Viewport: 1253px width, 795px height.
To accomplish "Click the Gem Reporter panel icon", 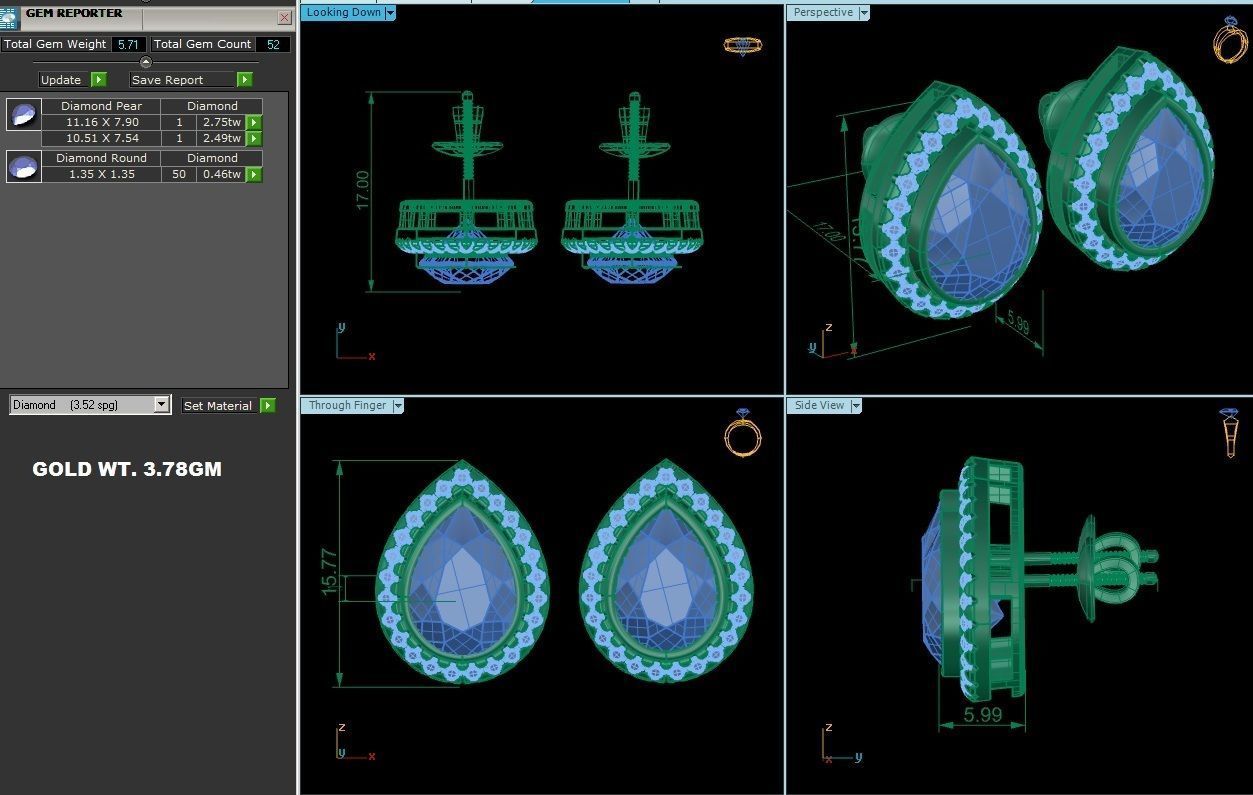I will [9, 17].
